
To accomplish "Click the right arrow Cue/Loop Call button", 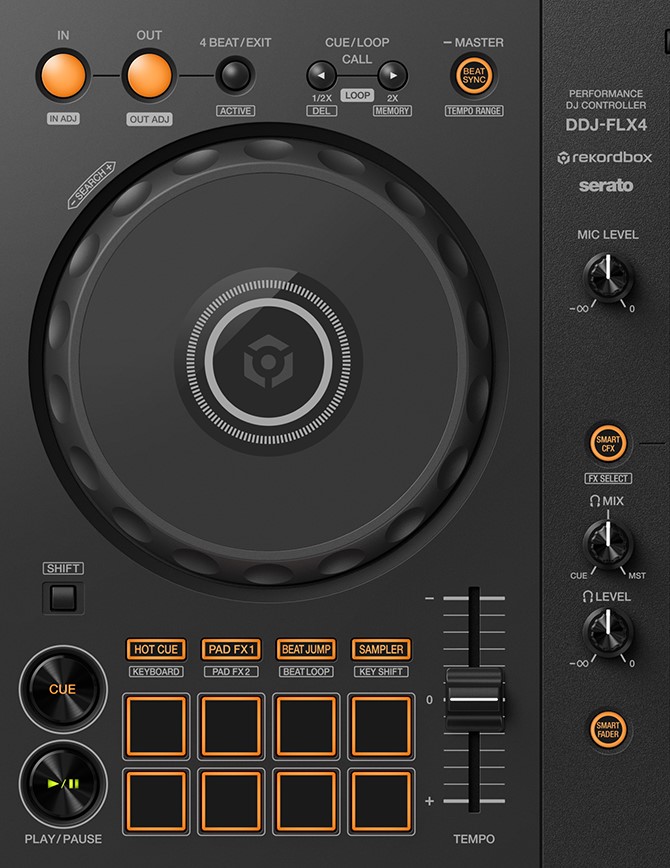I will pyautogui.click(x=393, y=75).
